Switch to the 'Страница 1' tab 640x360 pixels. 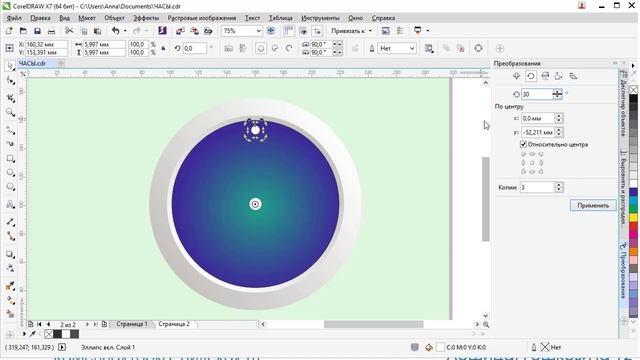point(131,324)
